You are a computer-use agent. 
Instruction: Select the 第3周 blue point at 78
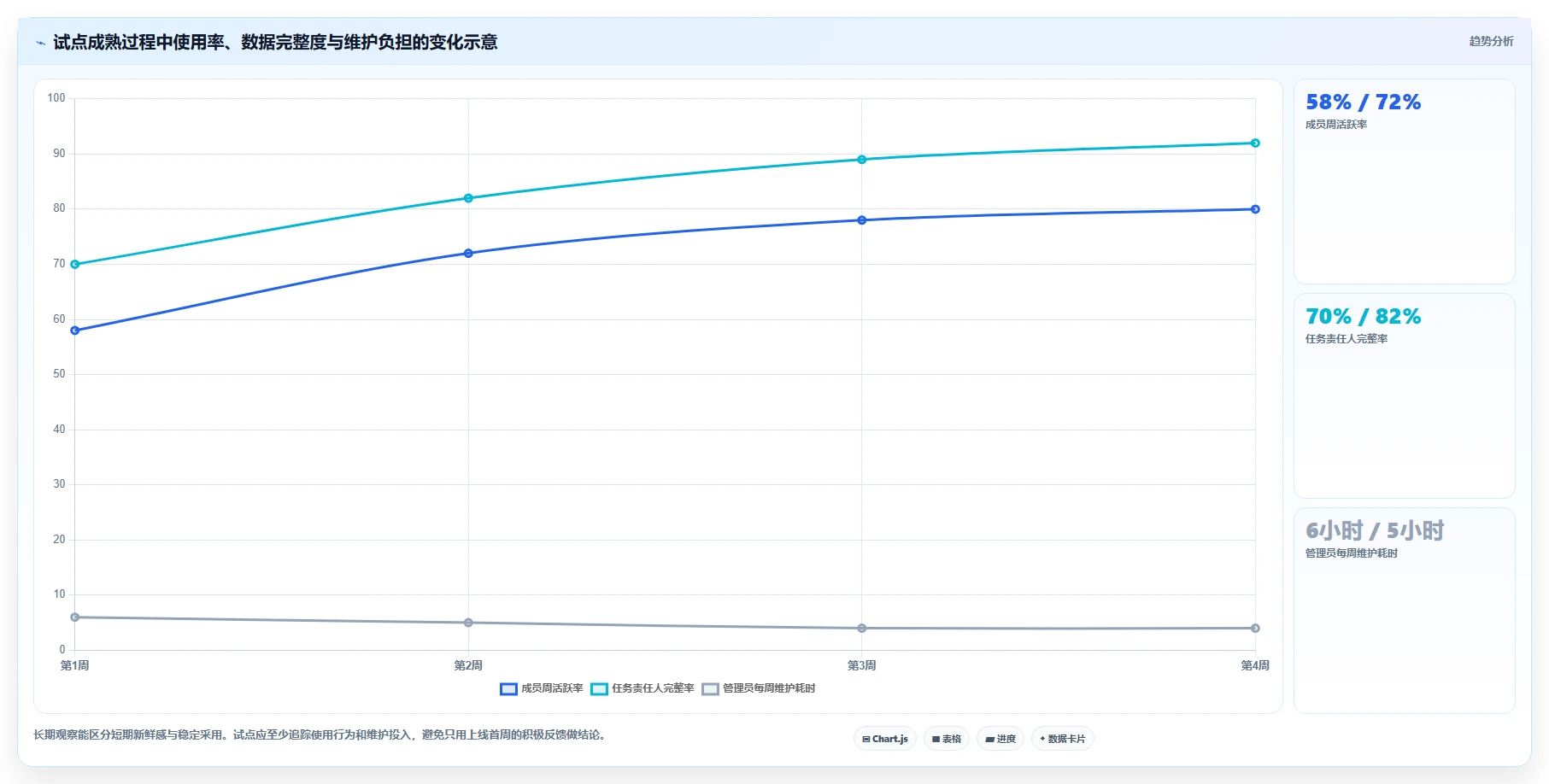[862, 220]
